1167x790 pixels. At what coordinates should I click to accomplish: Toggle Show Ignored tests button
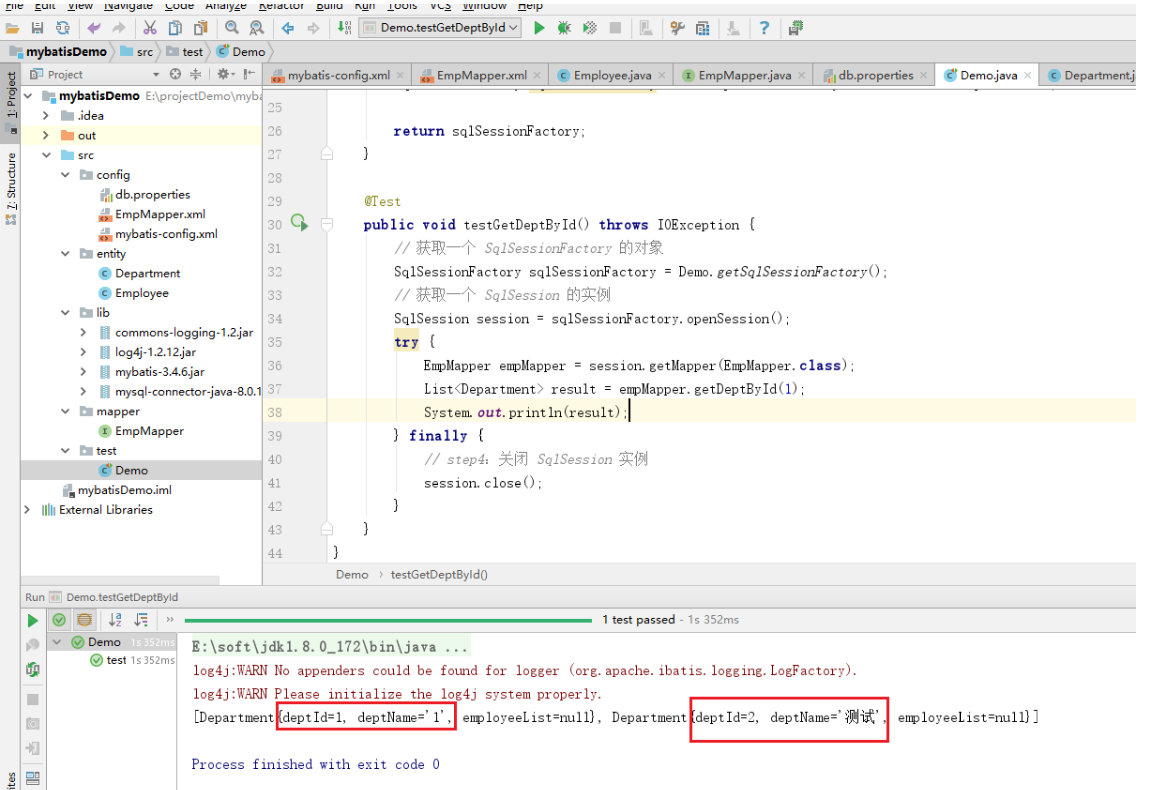(x=85, y=619)
